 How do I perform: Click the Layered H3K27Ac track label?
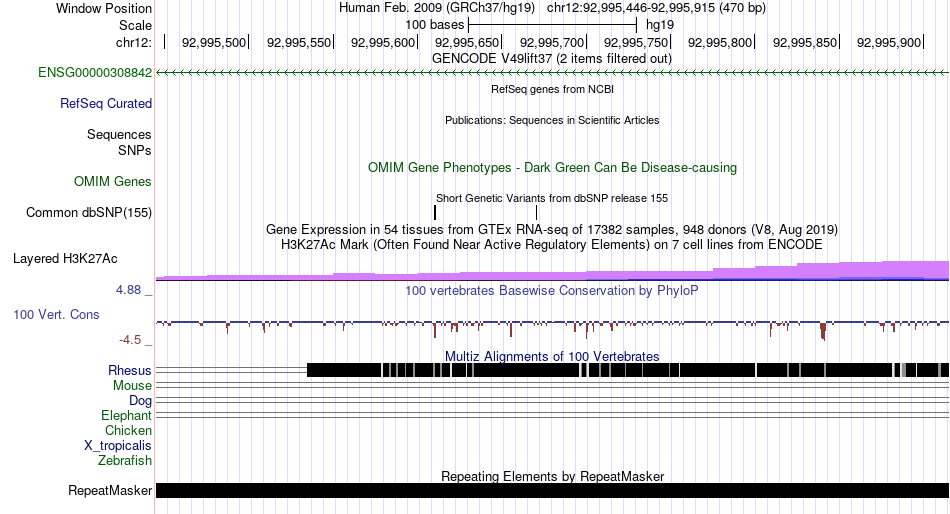65,259
